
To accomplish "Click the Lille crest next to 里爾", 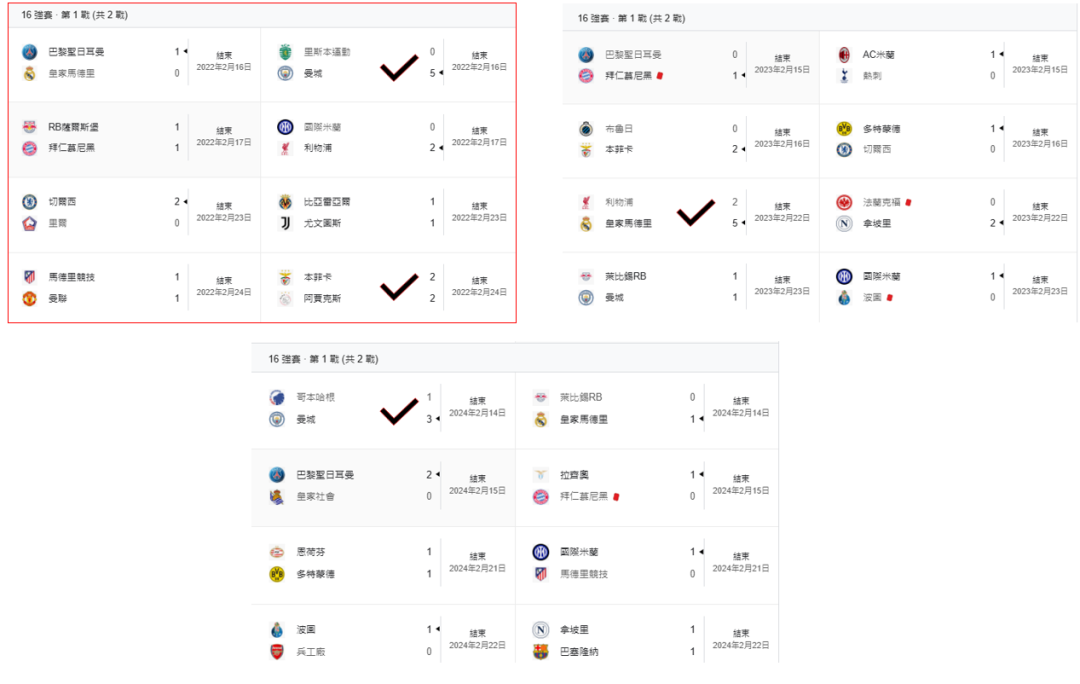I will (x=29, y=223).
